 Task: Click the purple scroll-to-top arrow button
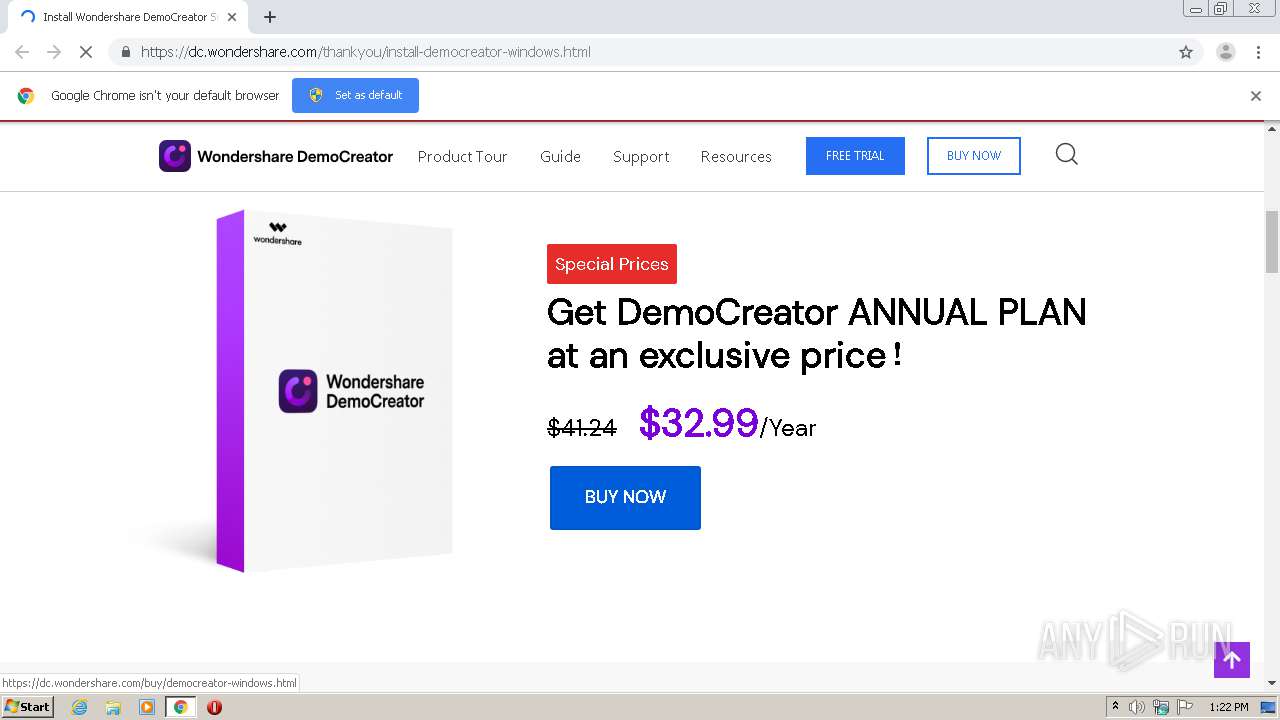1232,660
